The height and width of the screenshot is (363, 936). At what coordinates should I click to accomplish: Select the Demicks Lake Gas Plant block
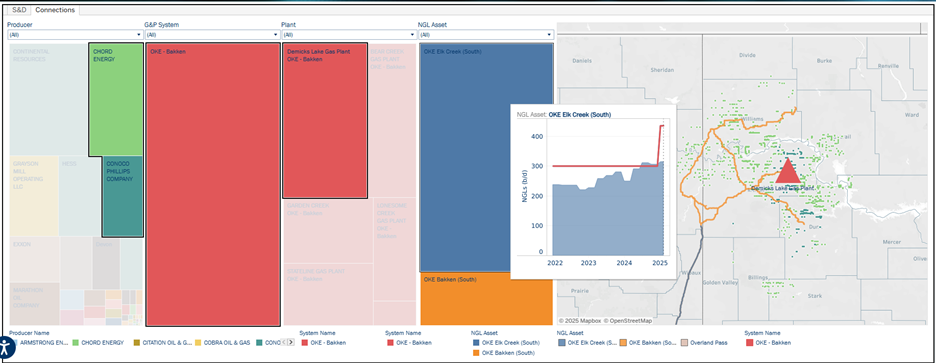coord(325,120)
